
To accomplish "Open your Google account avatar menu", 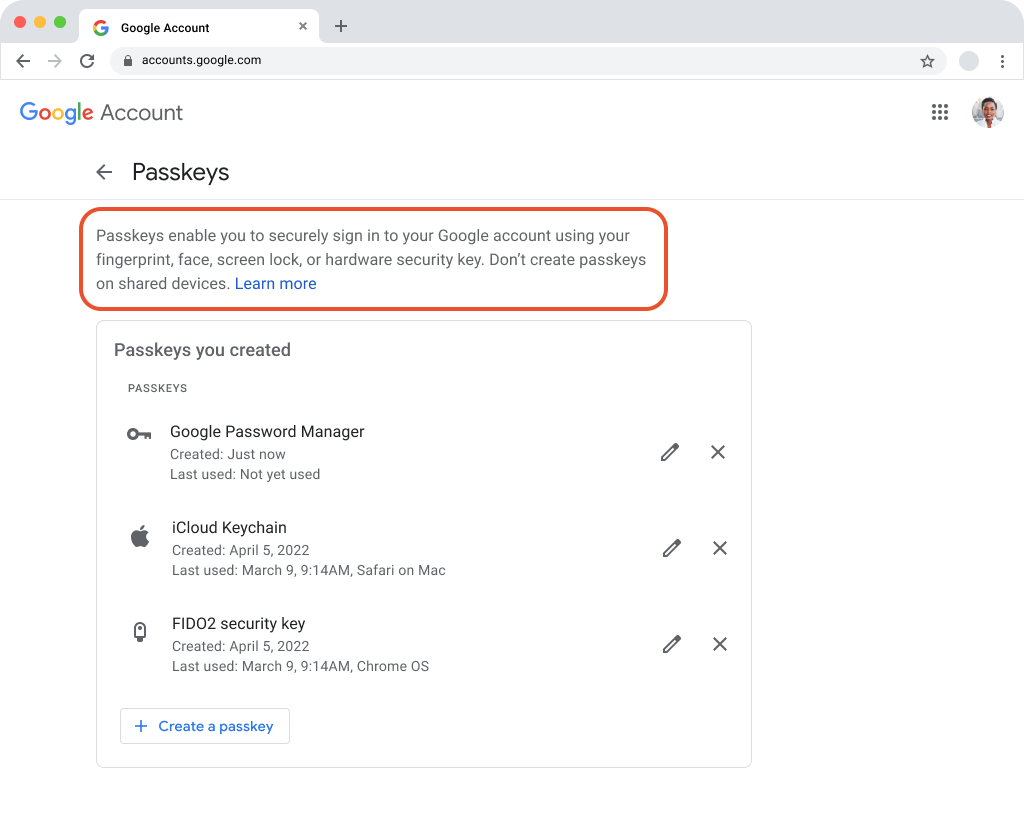I will coord(988,112).
